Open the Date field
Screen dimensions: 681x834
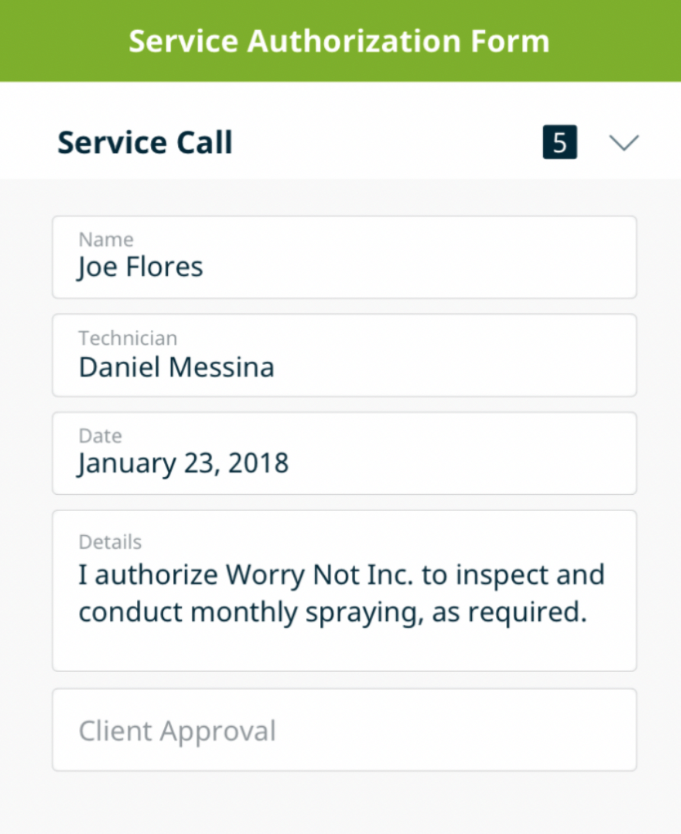(x=344, y=453)
